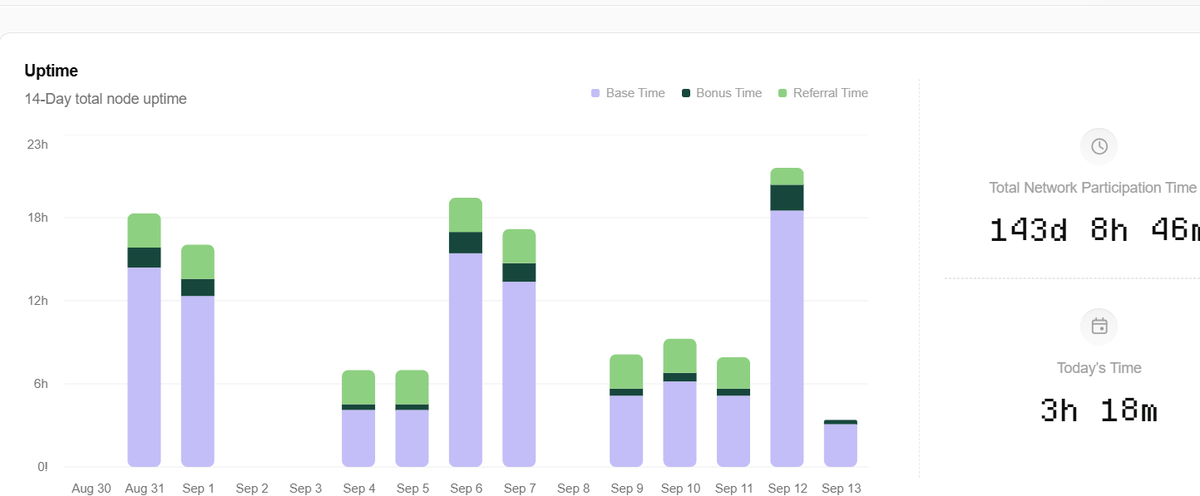Click the Total Network Participation Time label

point(1093,187)
